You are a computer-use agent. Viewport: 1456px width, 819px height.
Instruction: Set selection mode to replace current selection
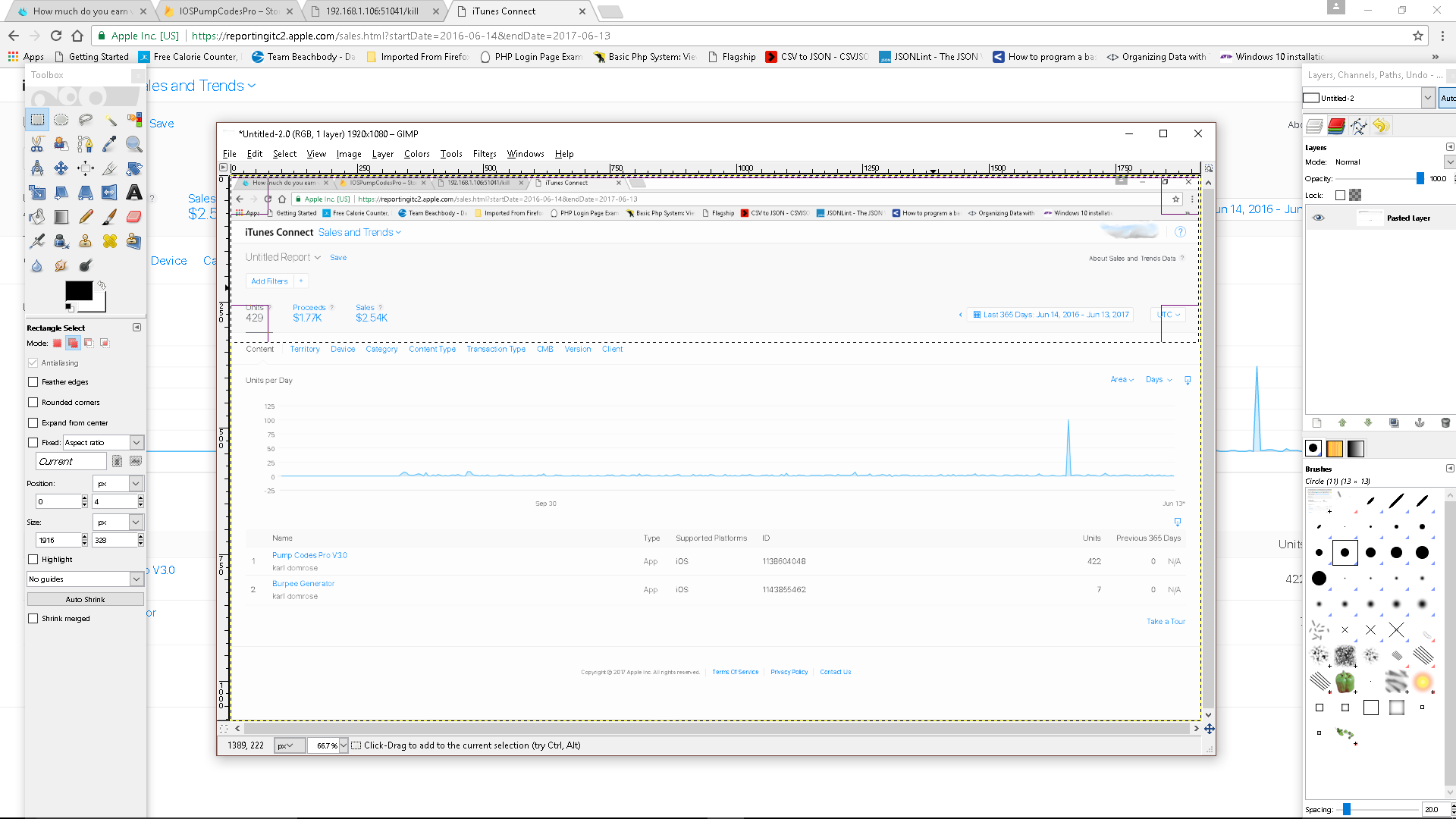click(57, 344)
